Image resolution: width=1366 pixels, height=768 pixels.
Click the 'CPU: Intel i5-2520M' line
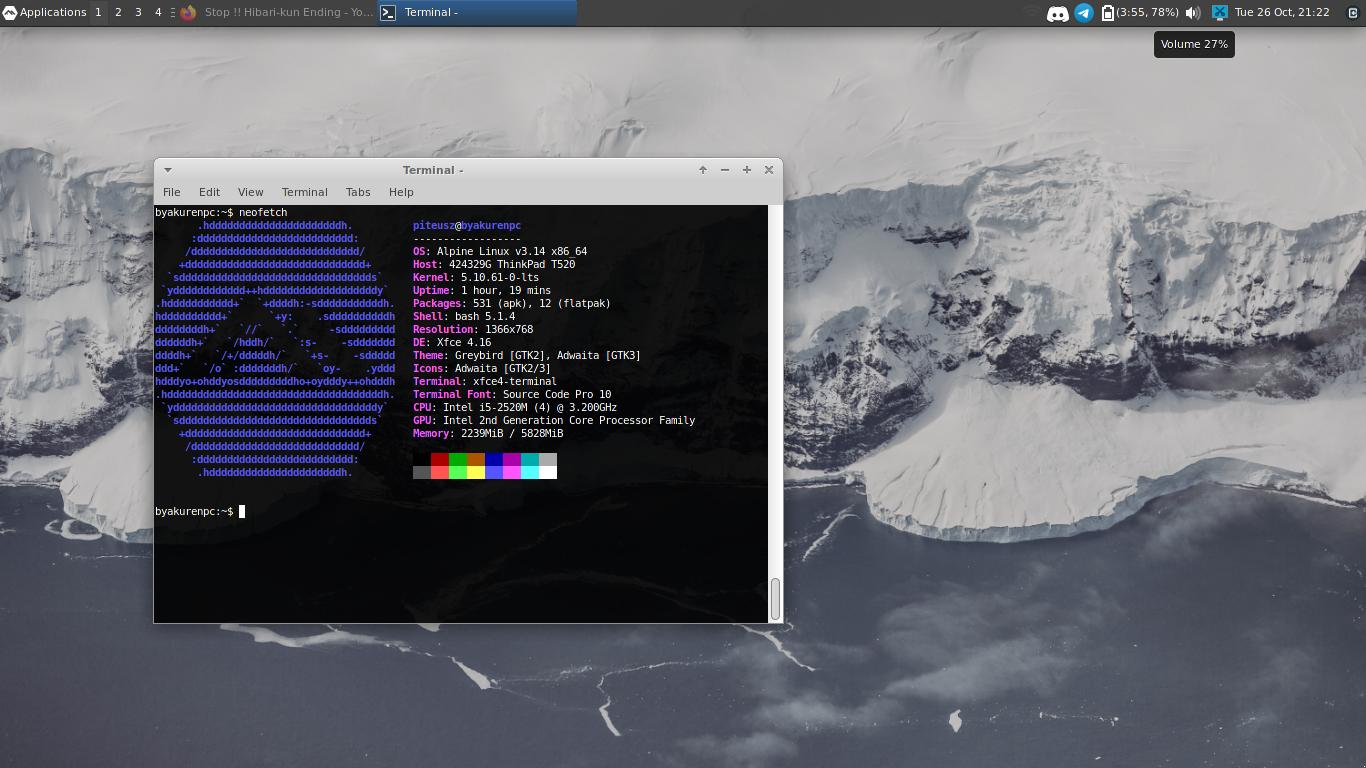515,408
